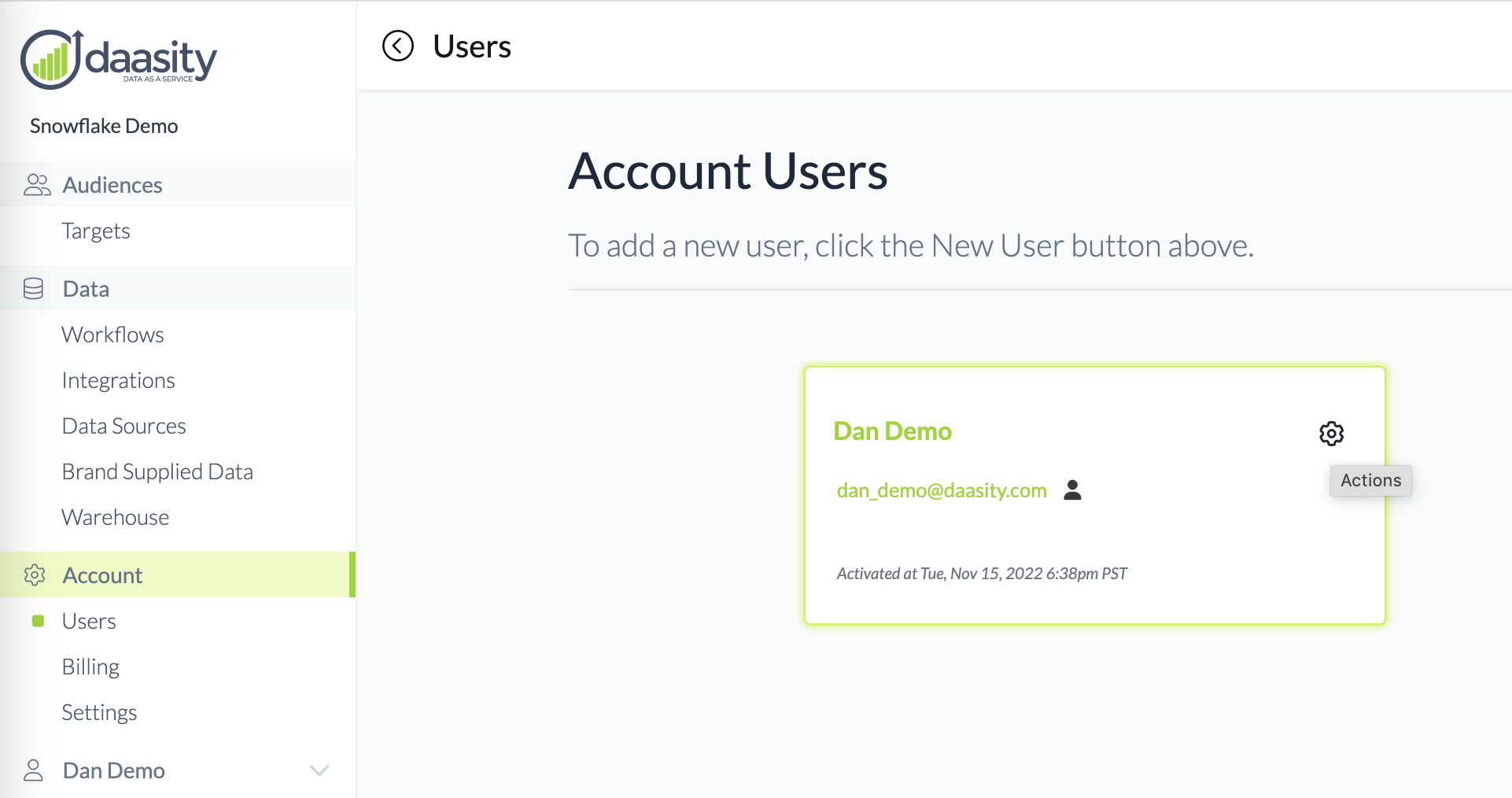Click the back arrow circle icon
1512x798 pixels.
coord(398,46)
